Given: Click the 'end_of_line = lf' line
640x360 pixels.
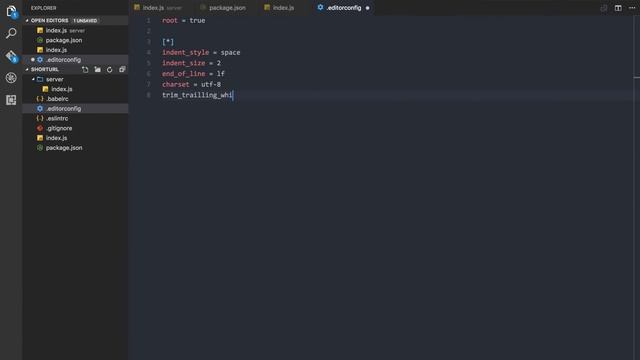Looking at the screenshot, I should 193,73.
